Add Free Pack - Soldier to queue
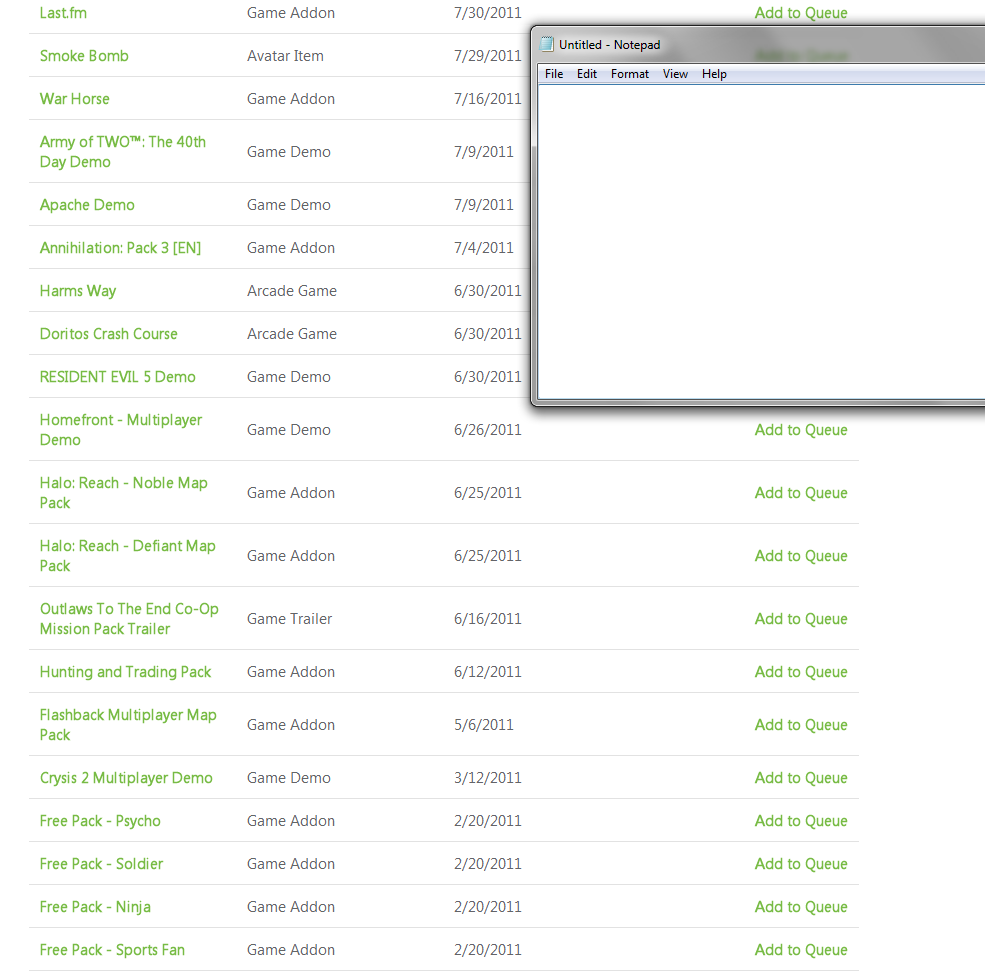This screenshot has height=971, width=985. point(801,864)
